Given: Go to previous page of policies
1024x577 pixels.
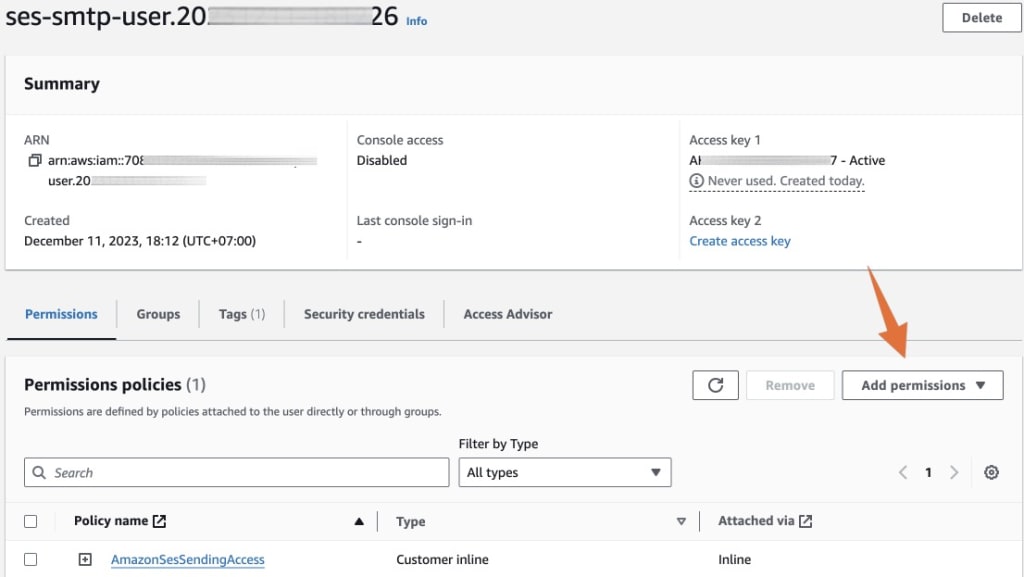Looking at the screenshot, I should click(x=903, y=472).
